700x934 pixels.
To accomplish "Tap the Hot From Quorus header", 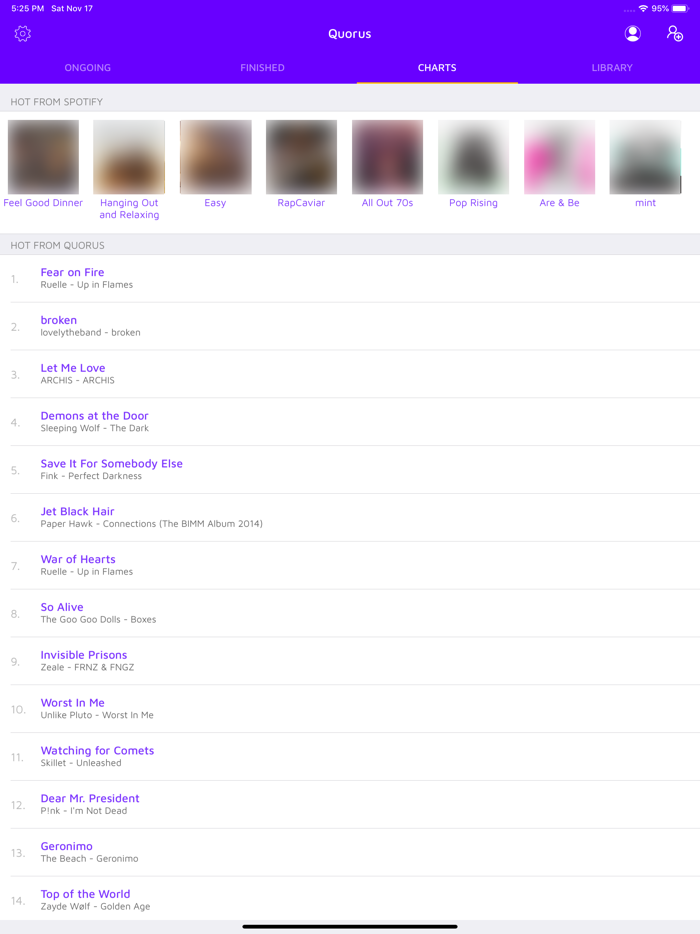I will [57, 245].
